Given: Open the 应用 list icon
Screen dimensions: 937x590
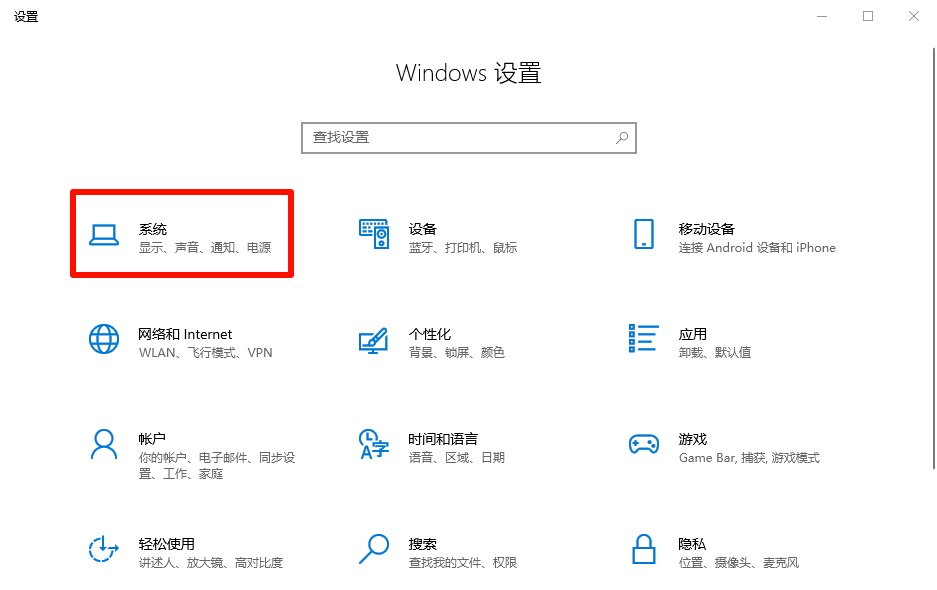Looking at the screenshot, I should click(644, 338).
